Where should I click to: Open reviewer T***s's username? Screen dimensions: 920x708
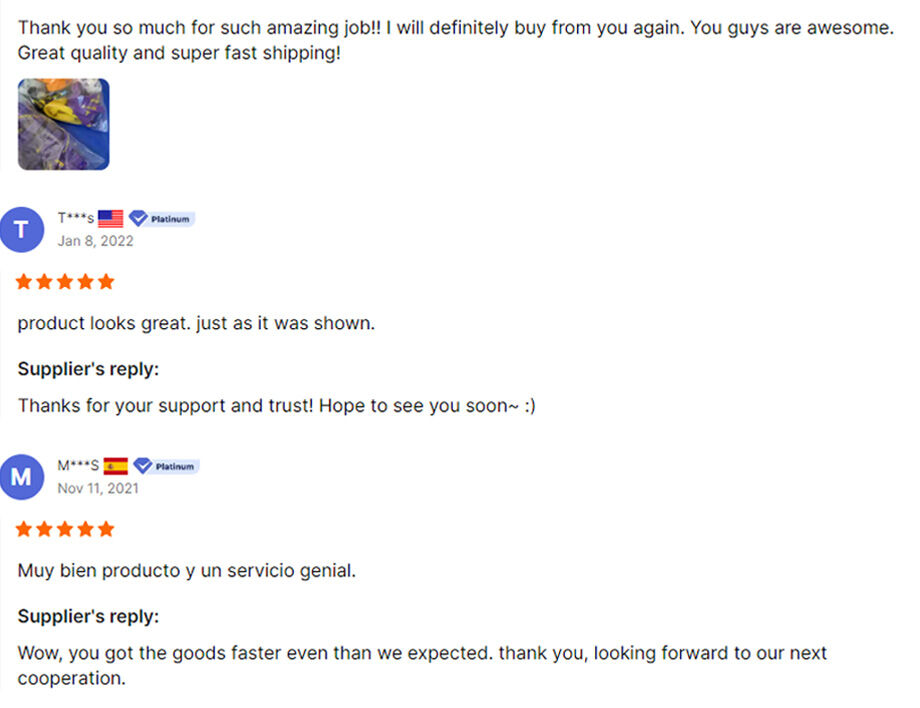(76, 218)
